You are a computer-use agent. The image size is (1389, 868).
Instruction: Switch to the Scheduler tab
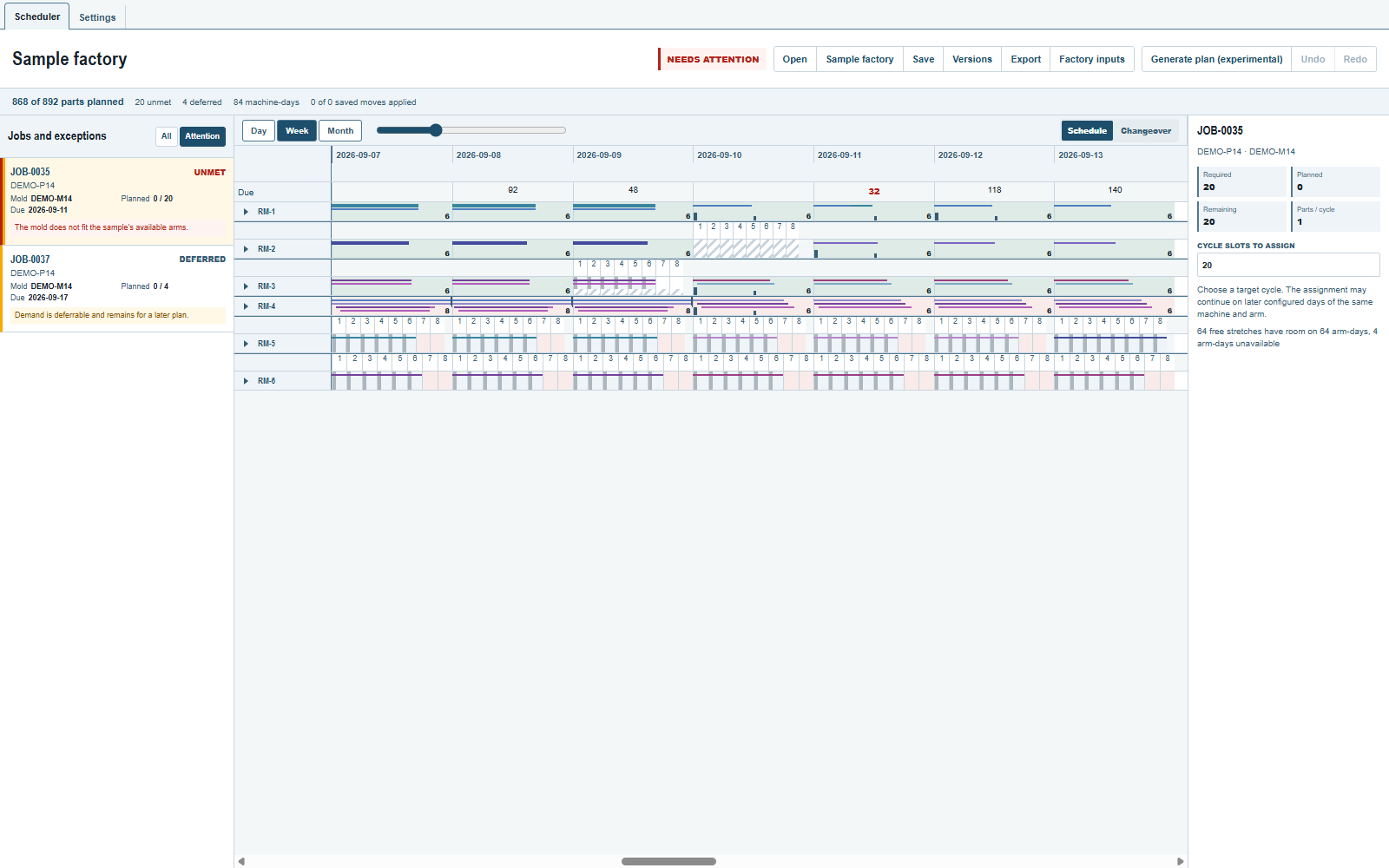pos(37,16)
